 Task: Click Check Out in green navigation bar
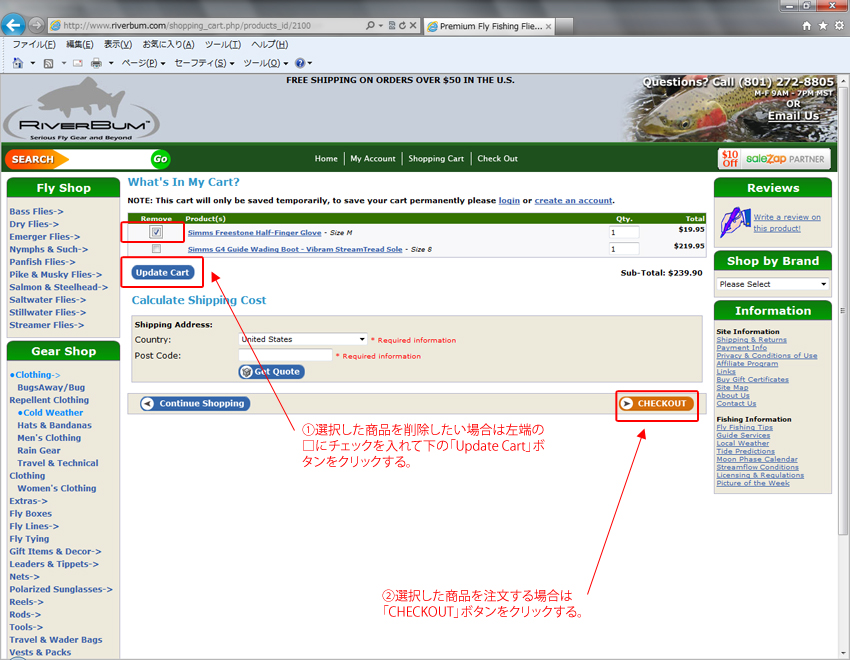click(x=498, y=159)
